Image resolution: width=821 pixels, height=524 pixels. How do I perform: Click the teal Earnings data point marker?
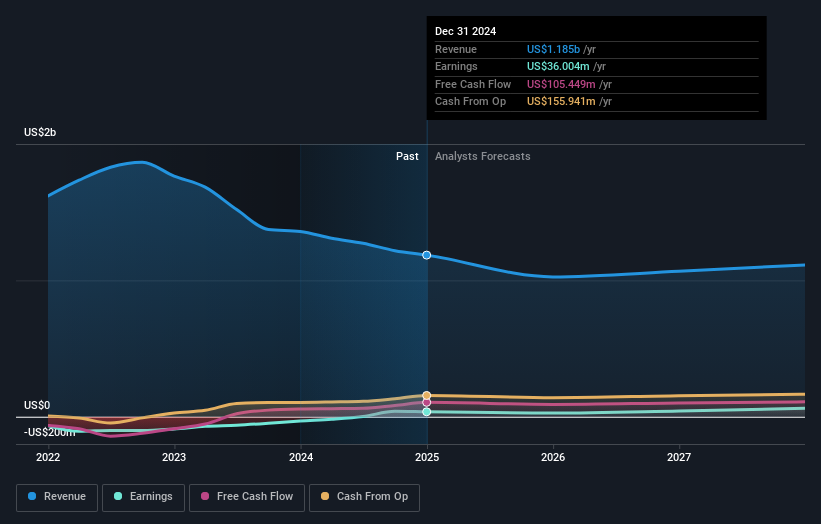[427, 412]
